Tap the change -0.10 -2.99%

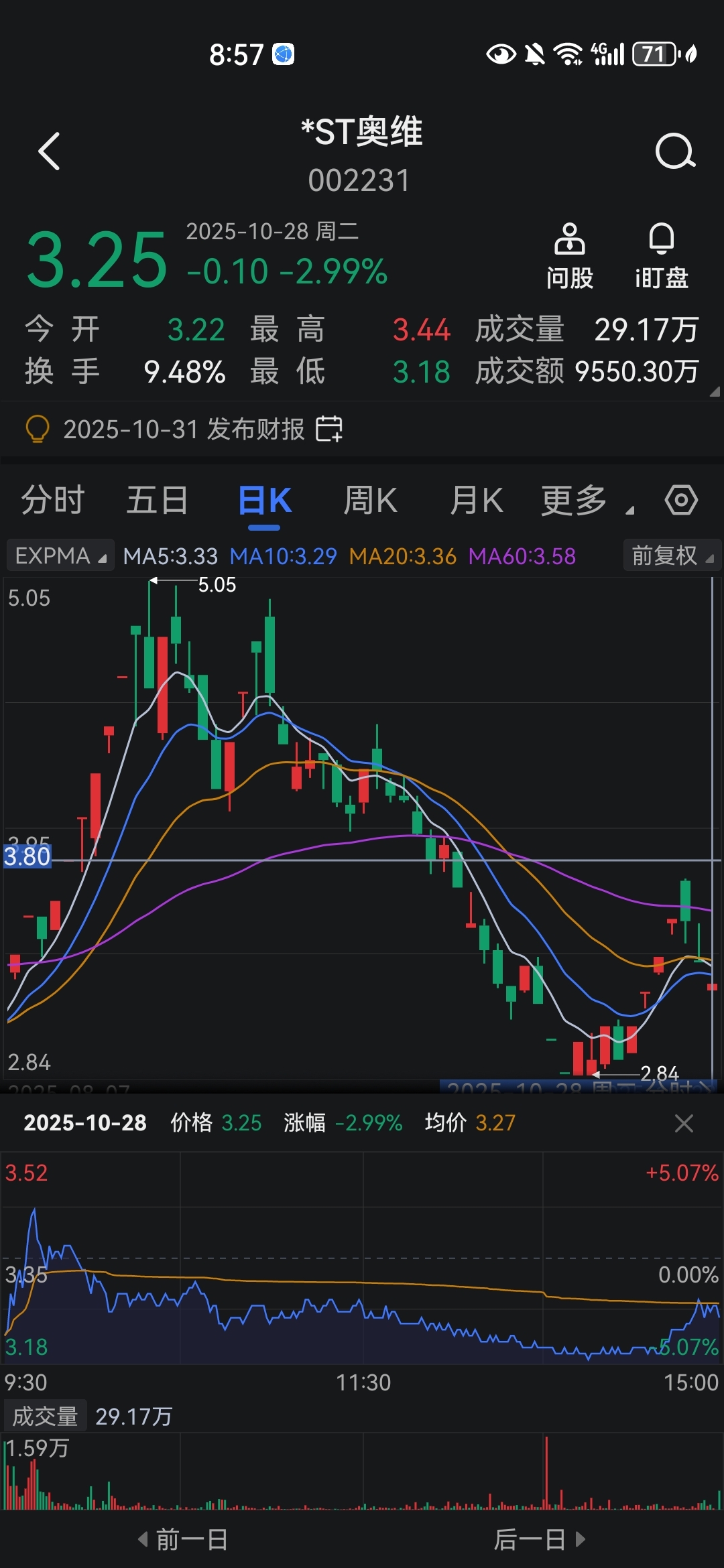pos(288,271)
